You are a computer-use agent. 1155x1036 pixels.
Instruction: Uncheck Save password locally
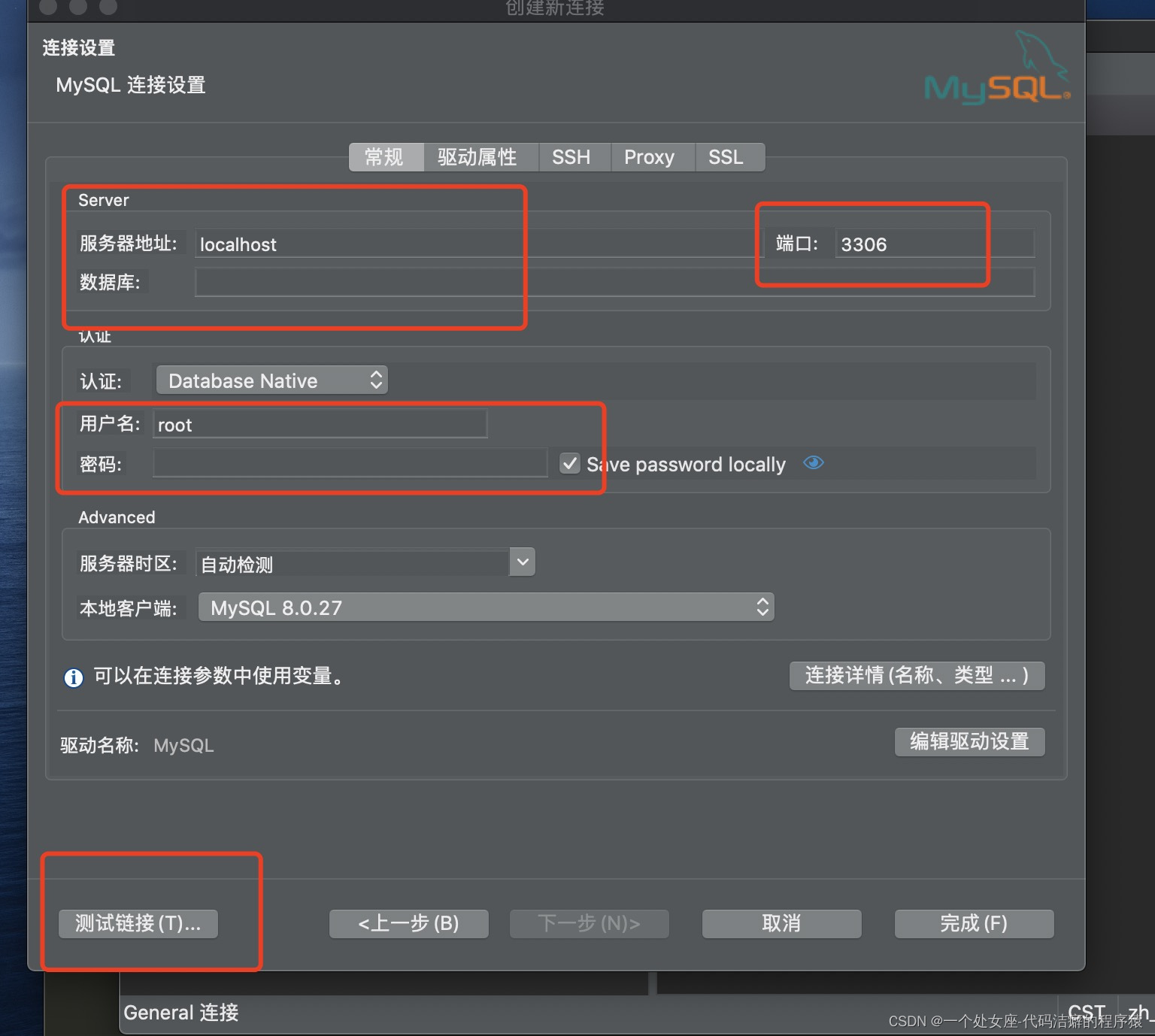click(x=569, y=463)
